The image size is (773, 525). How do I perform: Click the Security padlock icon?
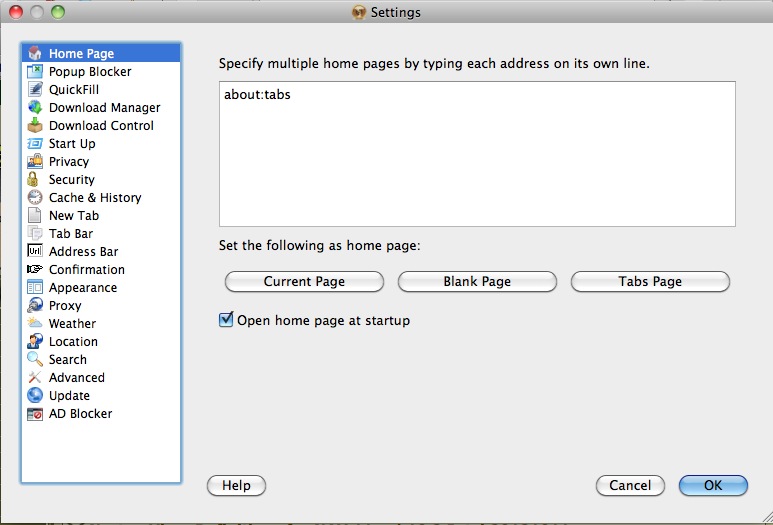tap(34, 180)
